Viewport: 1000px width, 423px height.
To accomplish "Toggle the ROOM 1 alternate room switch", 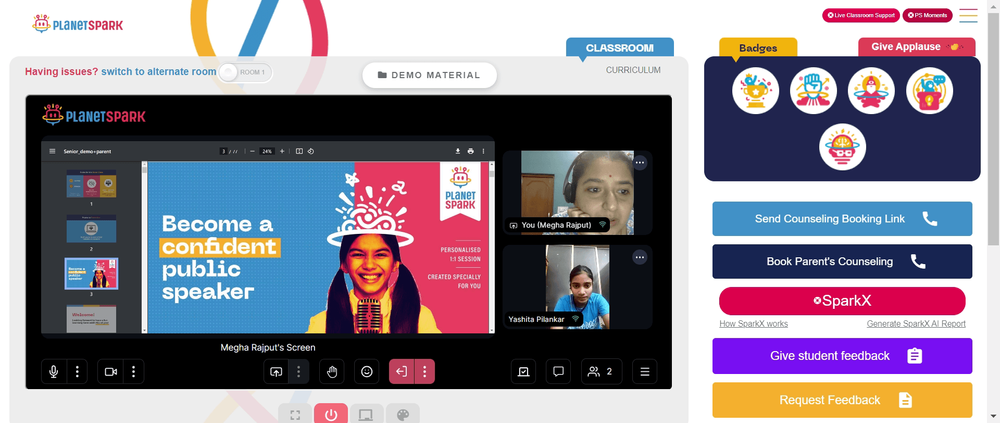I will click(x=246, y=72).
